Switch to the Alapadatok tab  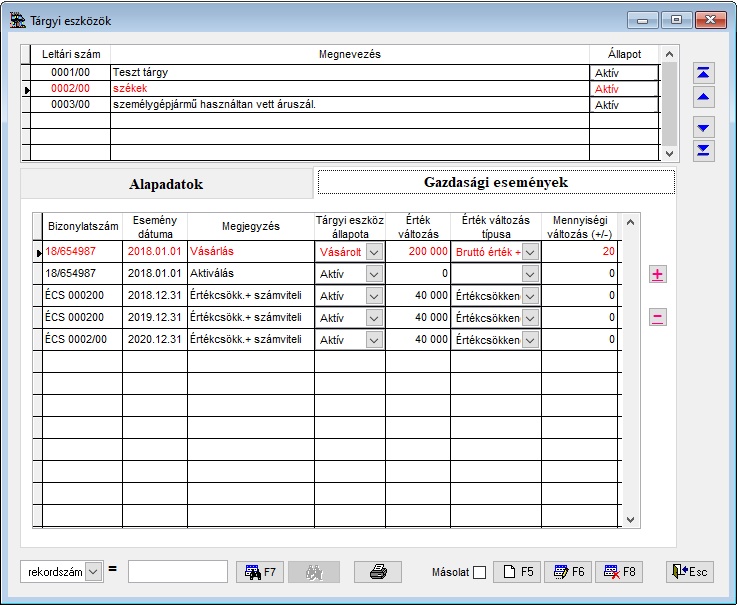[166, 184]
